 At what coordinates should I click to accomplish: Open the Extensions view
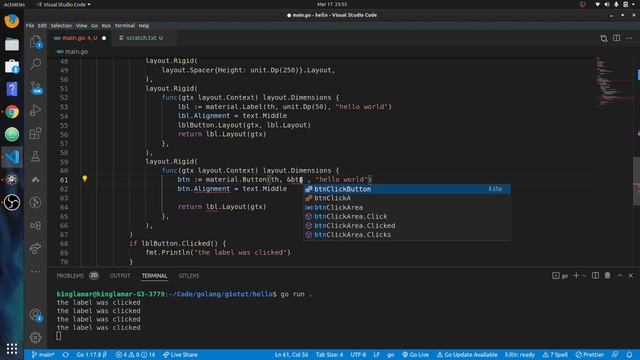click(x=36, y=133)
